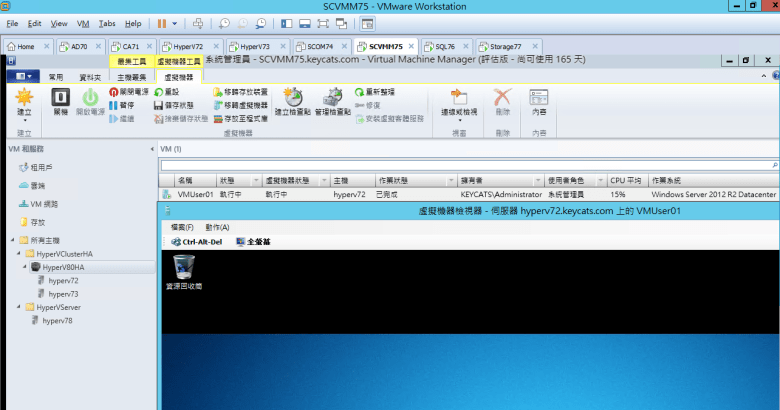Open the Recycle Bin icon on VM desktop
The height and width of the screenshot is (410, 780).
pos(184,270)
